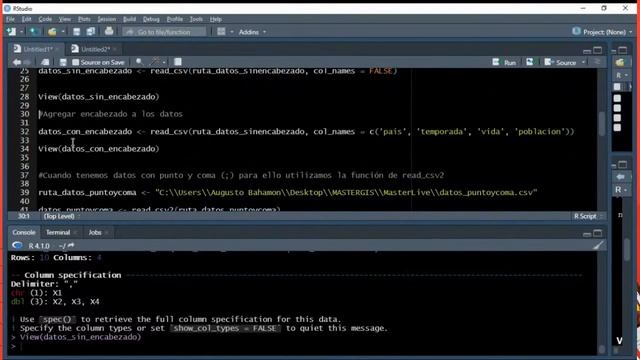The width and height of the screenshot is (640, 360).
Task: Maximize the Console pane
Action: (598, 233)
